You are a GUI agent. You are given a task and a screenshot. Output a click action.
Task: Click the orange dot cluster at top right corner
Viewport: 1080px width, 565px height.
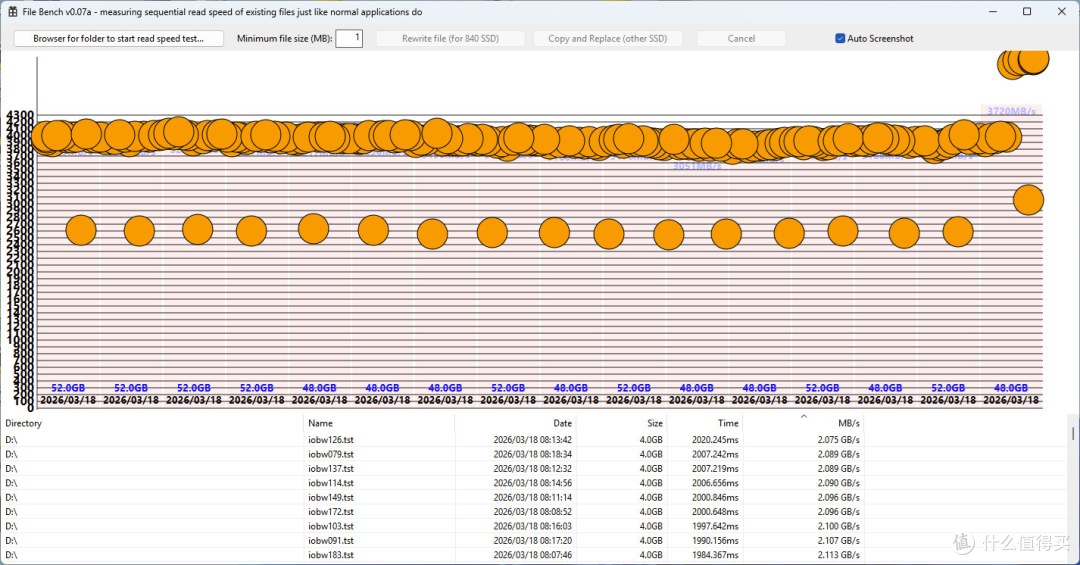(x=1024, y=63)
